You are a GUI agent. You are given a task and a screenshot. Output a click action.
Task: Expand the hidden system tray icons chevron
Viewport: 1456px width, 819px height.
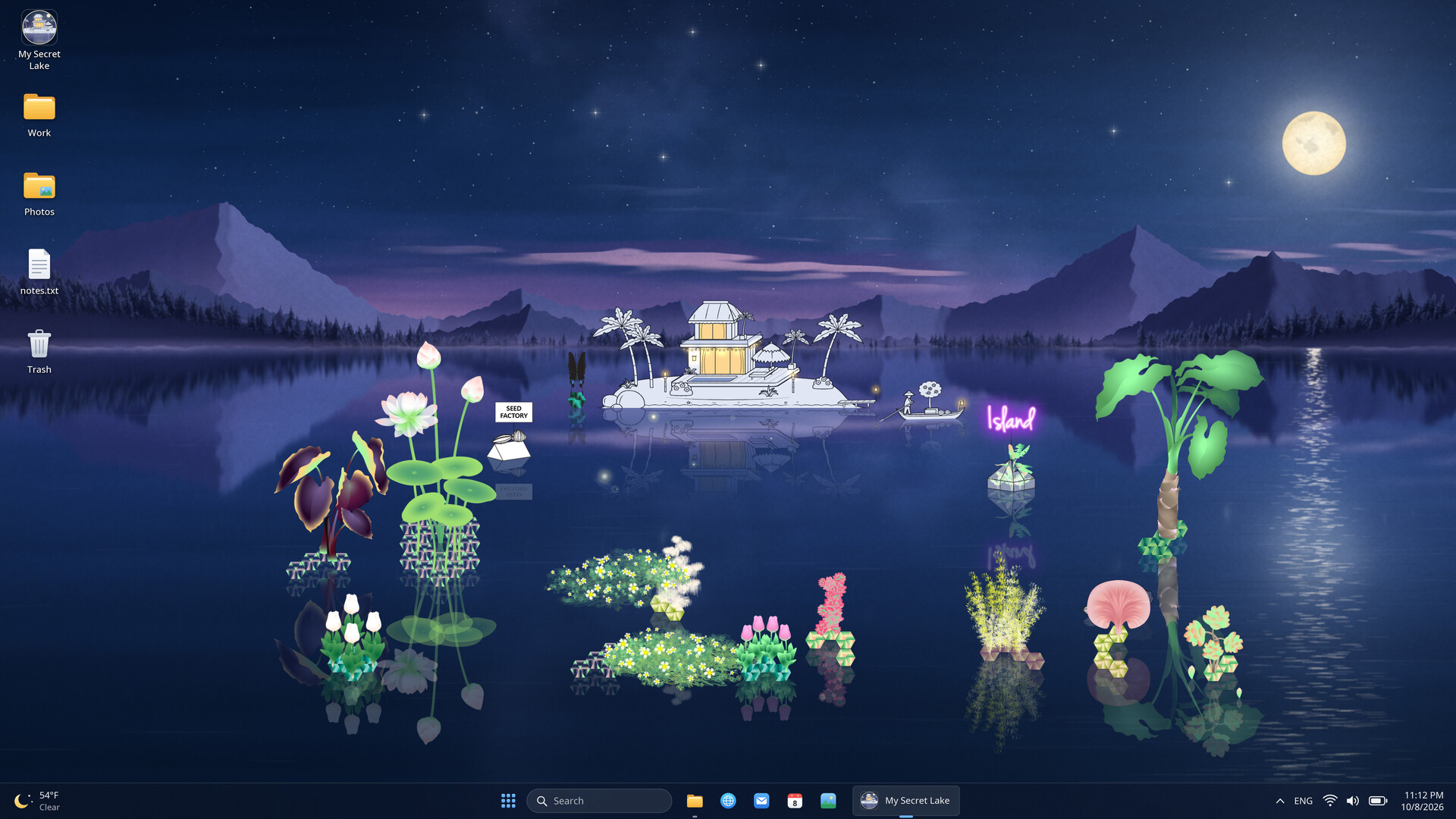1280,801
